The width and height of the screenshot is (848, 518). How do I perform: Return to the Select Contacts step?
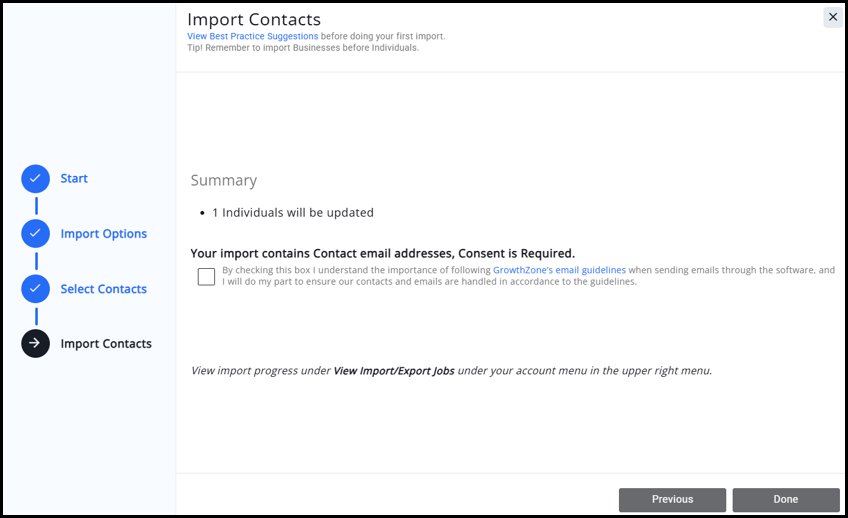tap(103, 289)
